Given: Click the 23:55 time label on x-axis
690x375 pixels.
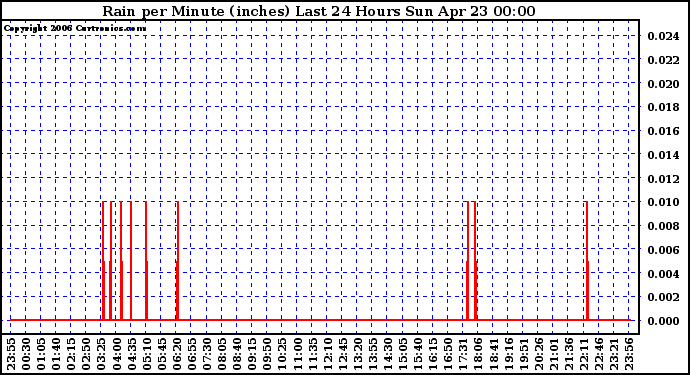Looking at the screenshot, I should (x=11, y=354).
